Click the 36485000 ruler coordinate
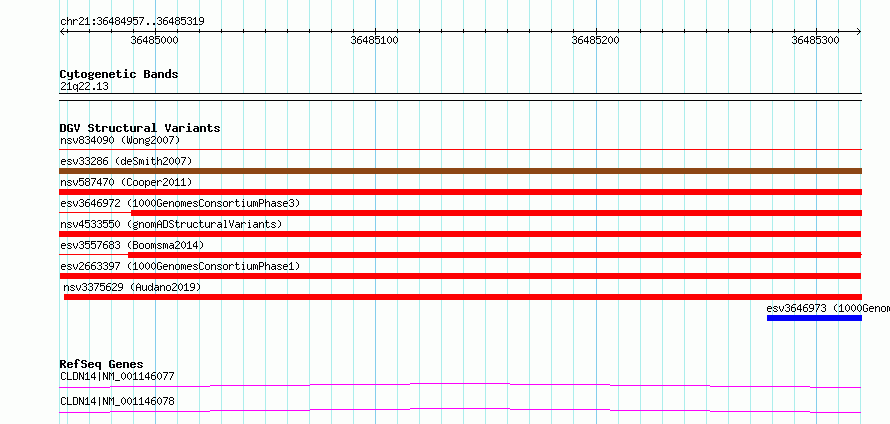The height and width of the screenshot is (424, 890). 154,40
